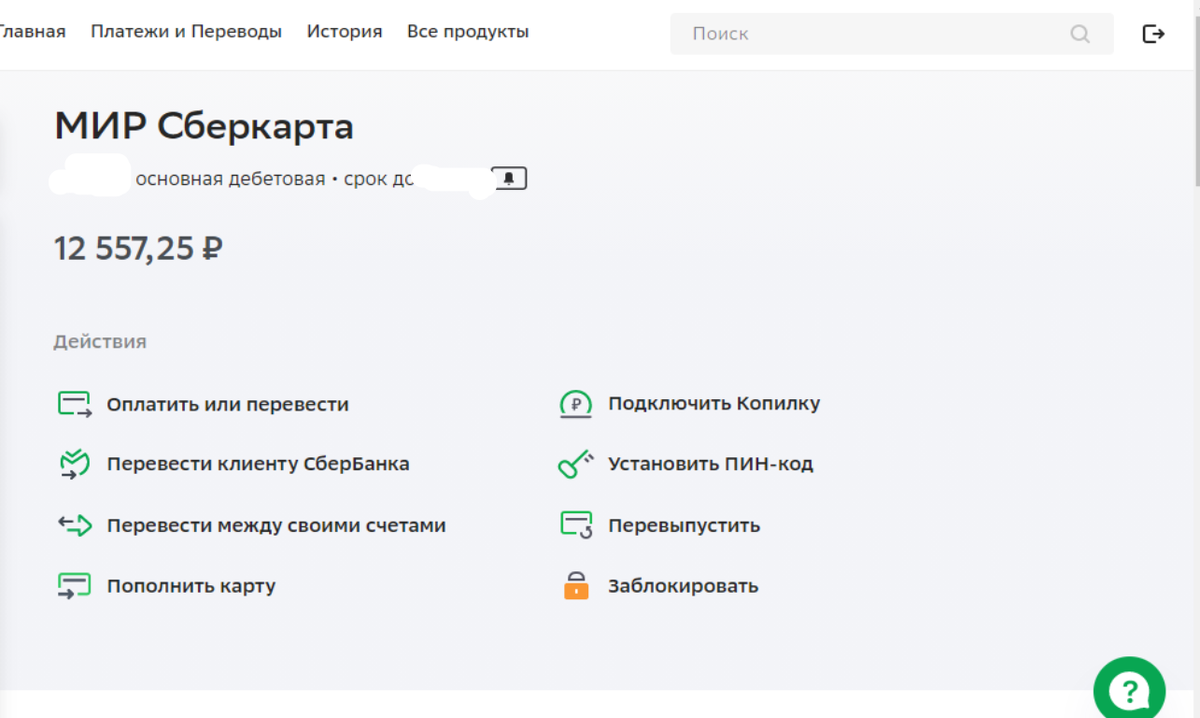Open the Все продукты menu
Image resolution: width=1200 pixels, height=718 pixels.
[467, 31]
